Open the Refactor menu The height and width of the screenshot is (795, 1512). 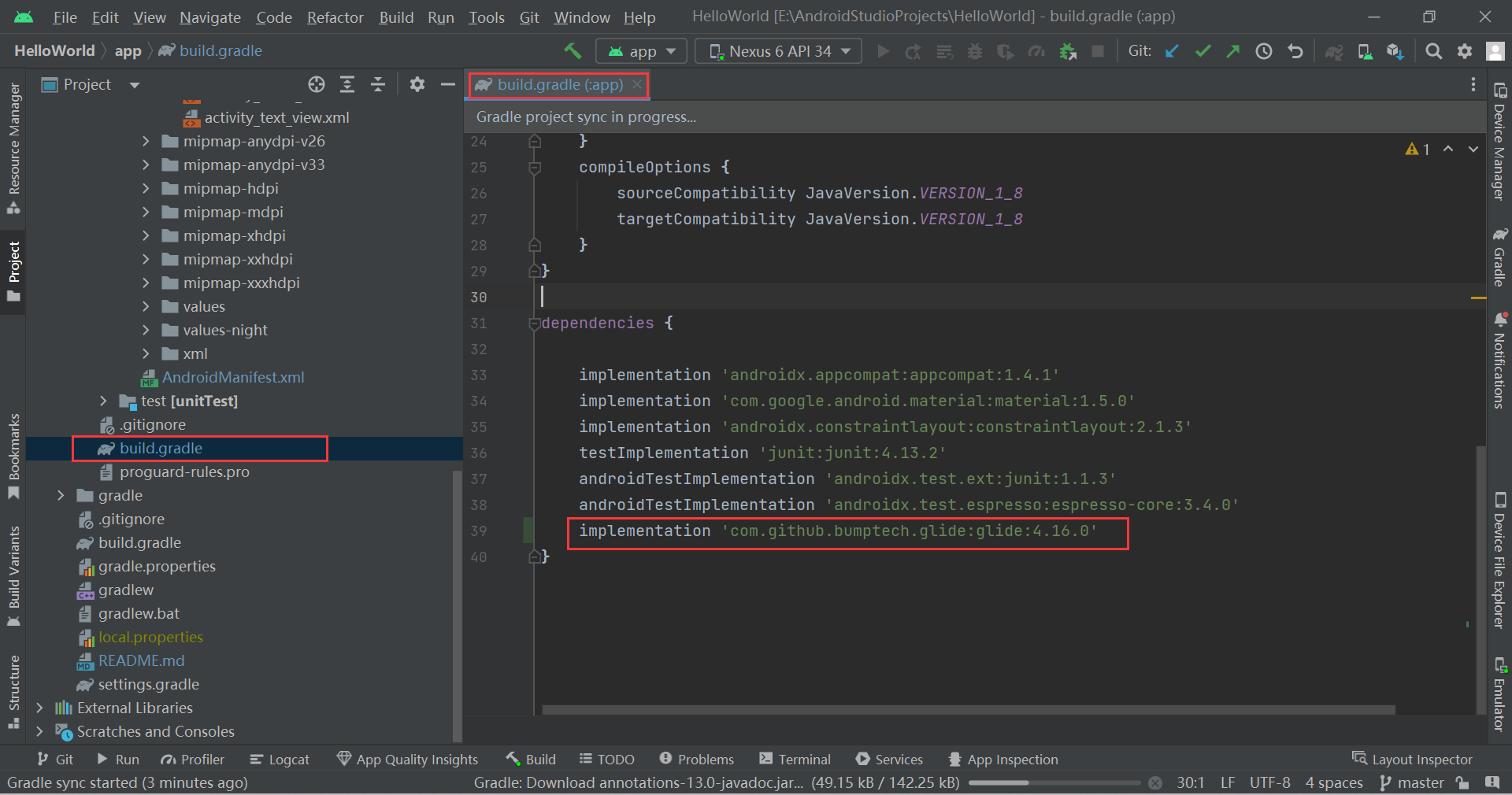335,17
